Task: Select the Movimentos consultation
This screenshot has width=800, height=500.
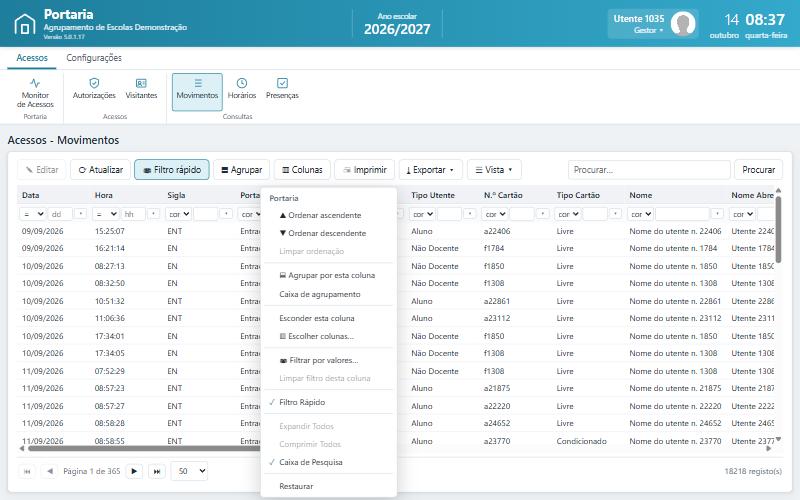Action: click(x=197, y=92)
